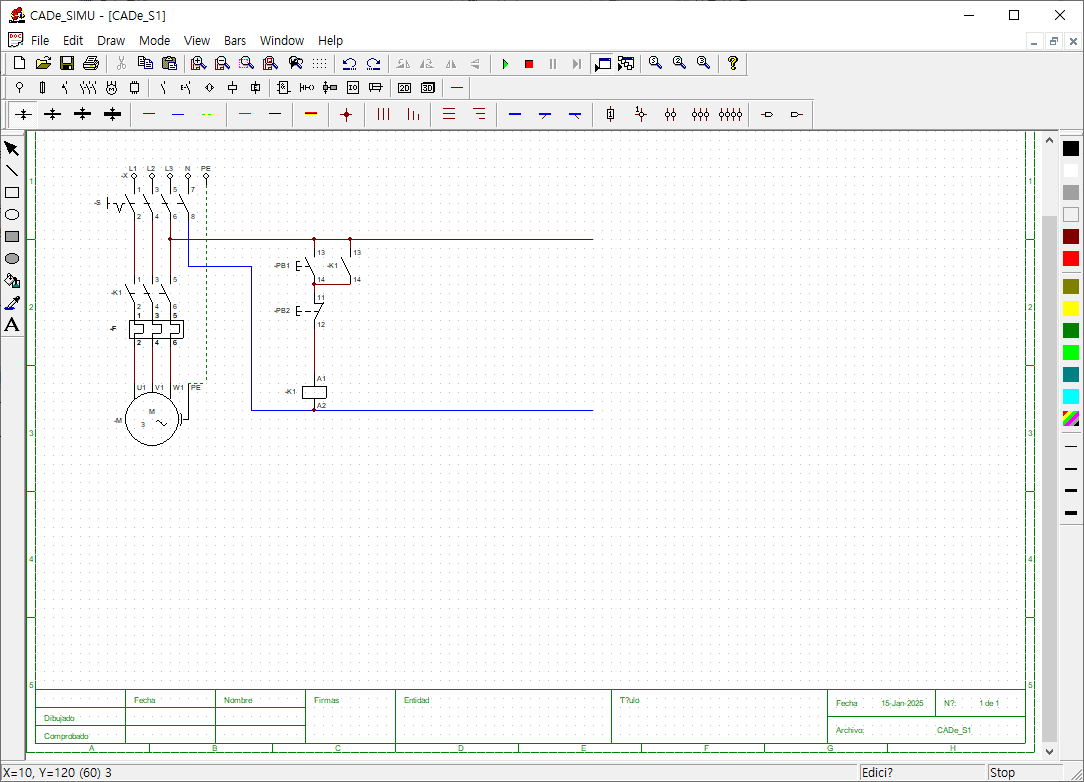Screen dimensions: 1084x782
Task: Select the thickest line width option
Action: (1071, 513)
